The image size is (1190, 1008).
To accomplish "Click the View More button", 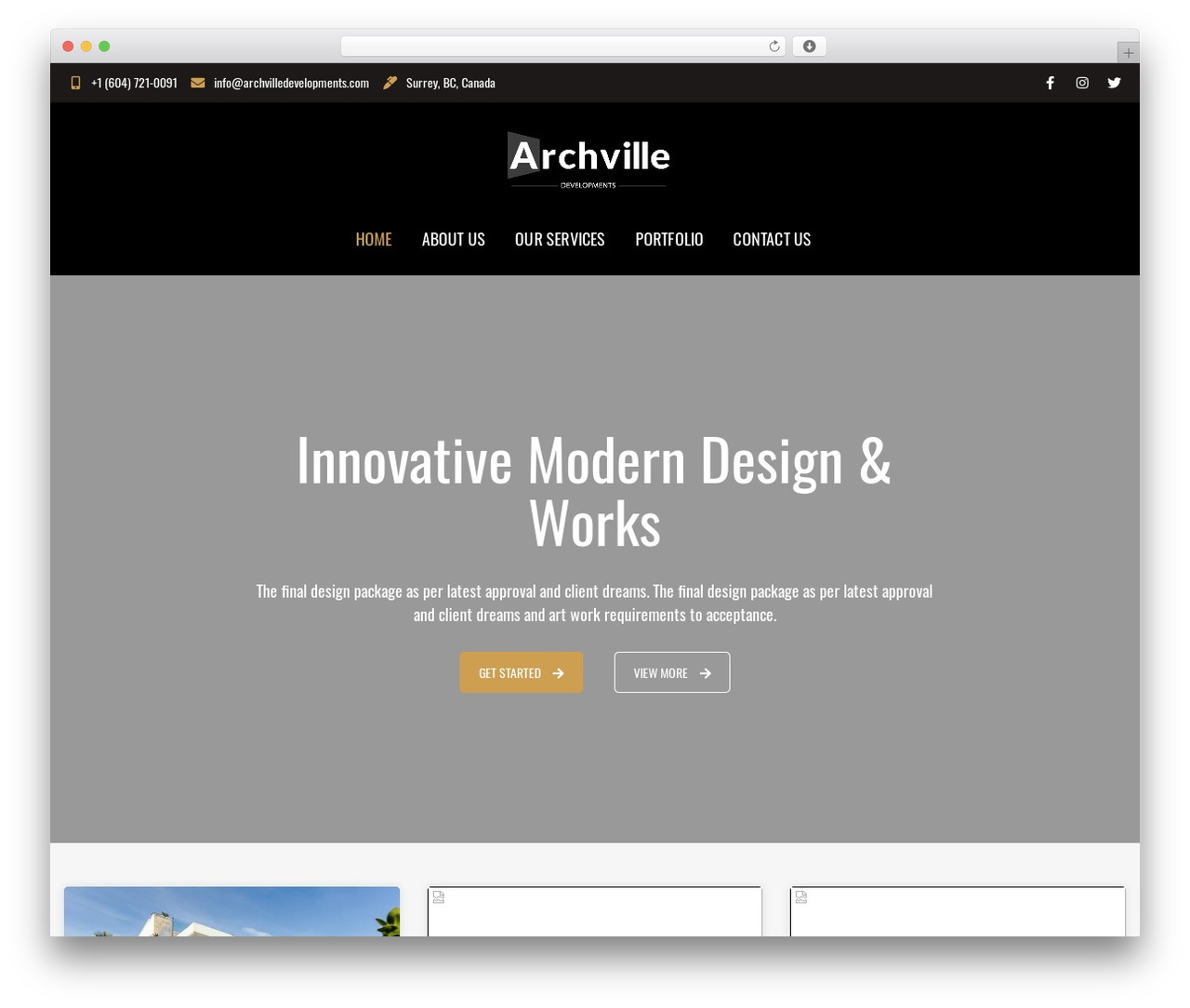I will tap(672, 672).
